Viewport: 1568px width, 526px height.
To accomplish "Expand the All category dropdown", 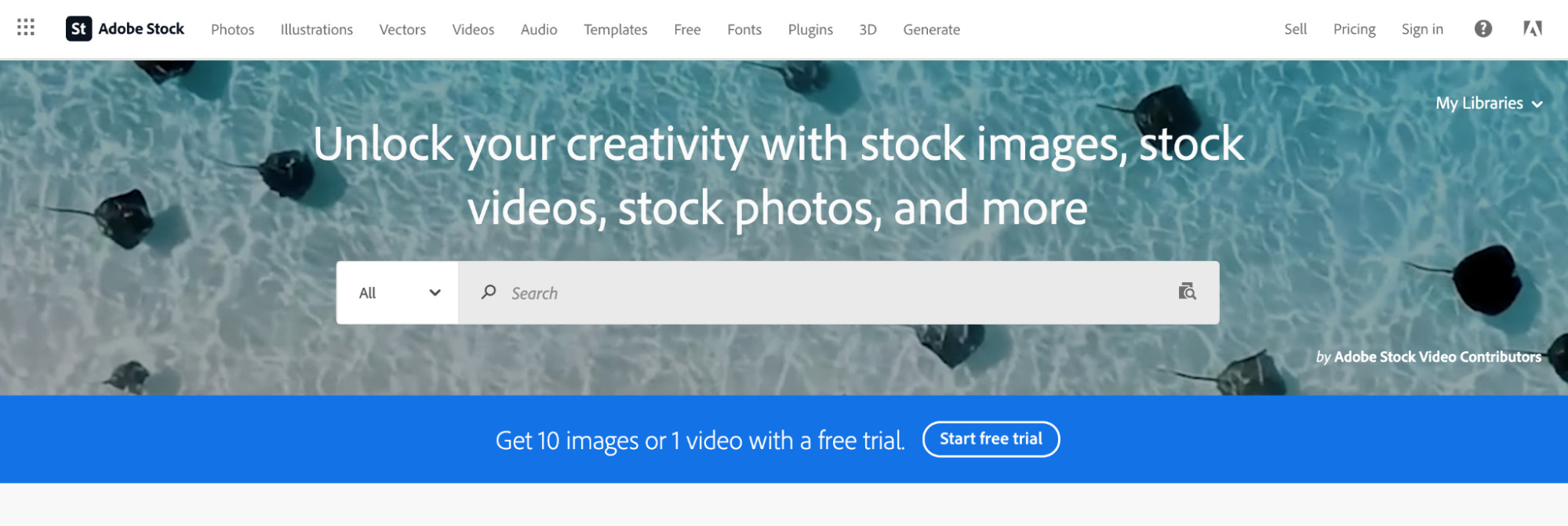I will pyautogui.click(x=398, y=292).
